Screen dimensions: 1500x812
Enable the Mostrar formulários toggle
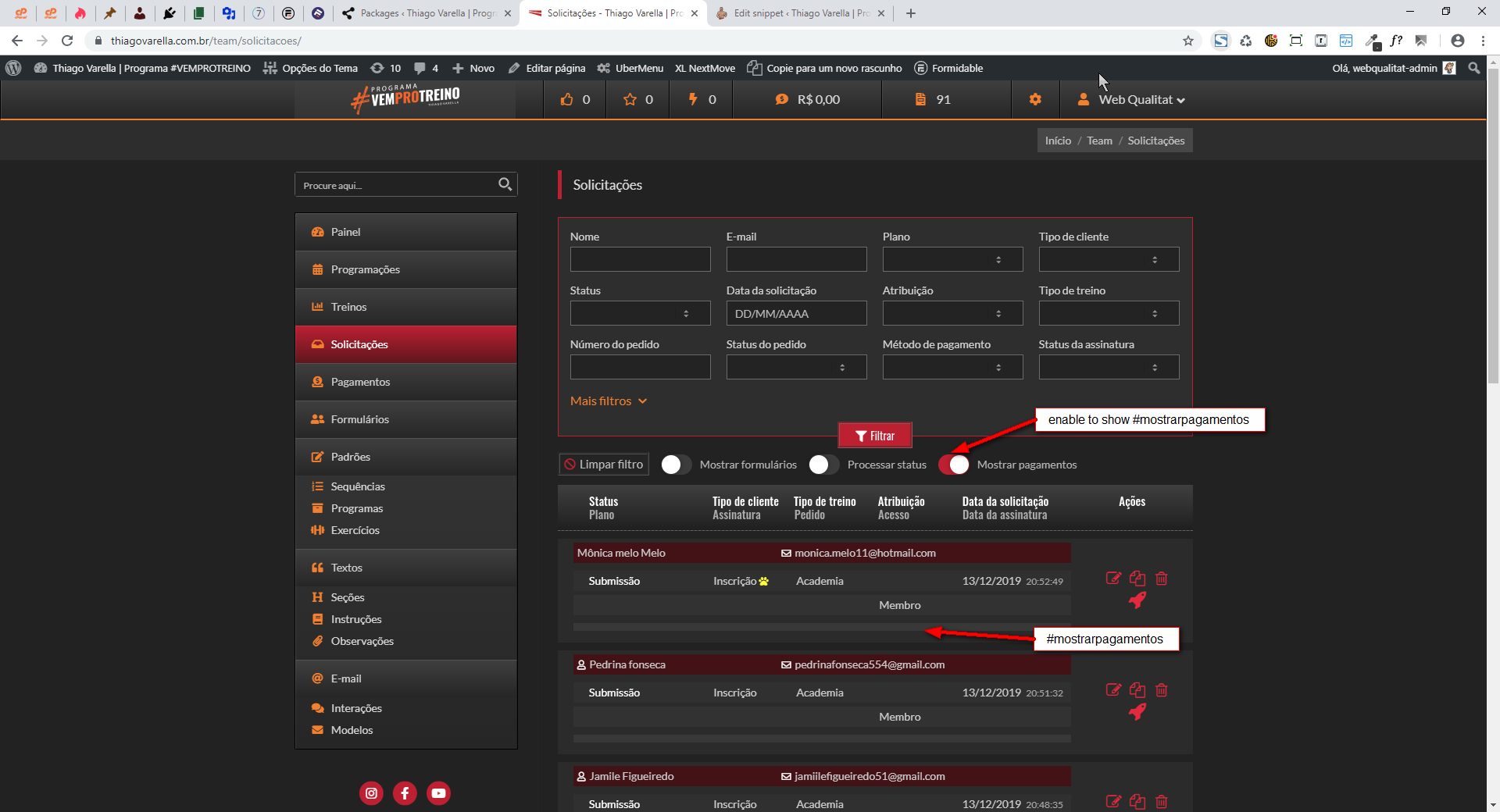tap(676, 465)
